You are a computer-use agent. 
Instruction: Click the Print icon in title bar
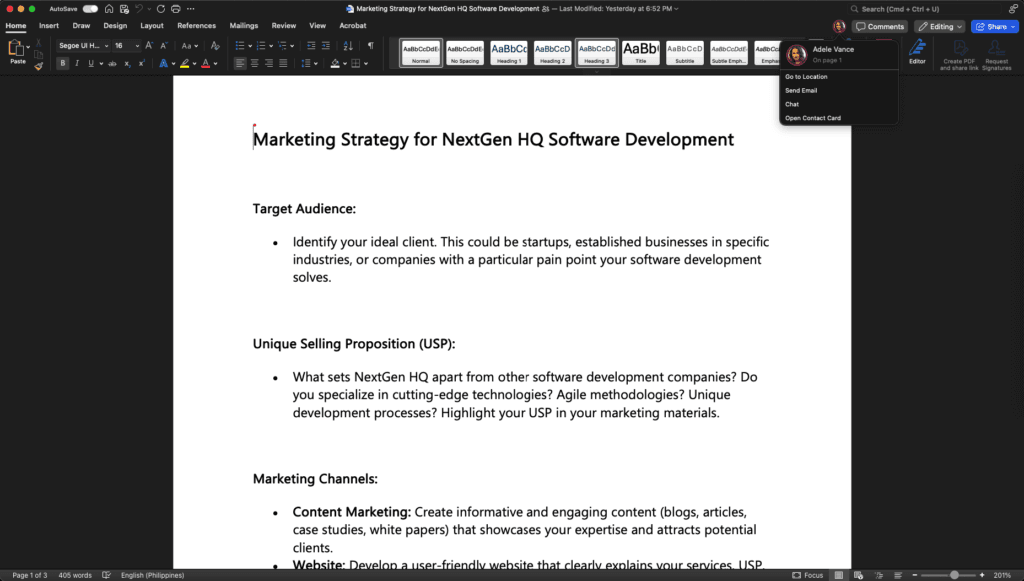click(176, 8)
